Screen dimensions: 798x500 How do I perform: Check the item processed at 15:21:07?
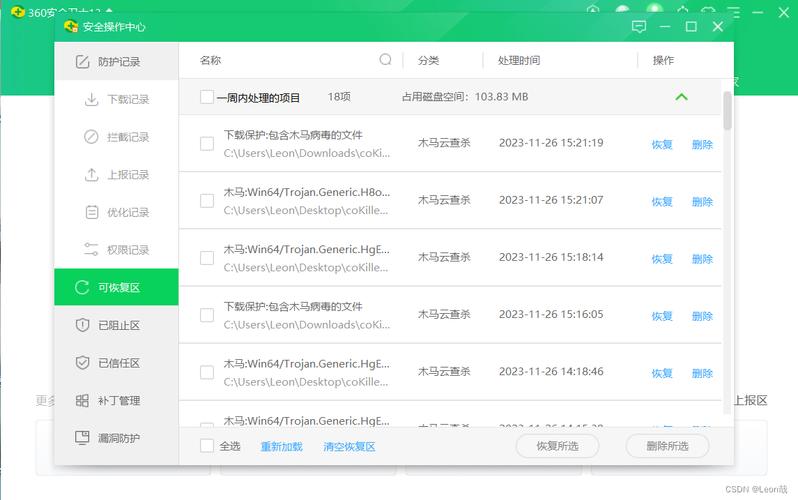(207, 201)
